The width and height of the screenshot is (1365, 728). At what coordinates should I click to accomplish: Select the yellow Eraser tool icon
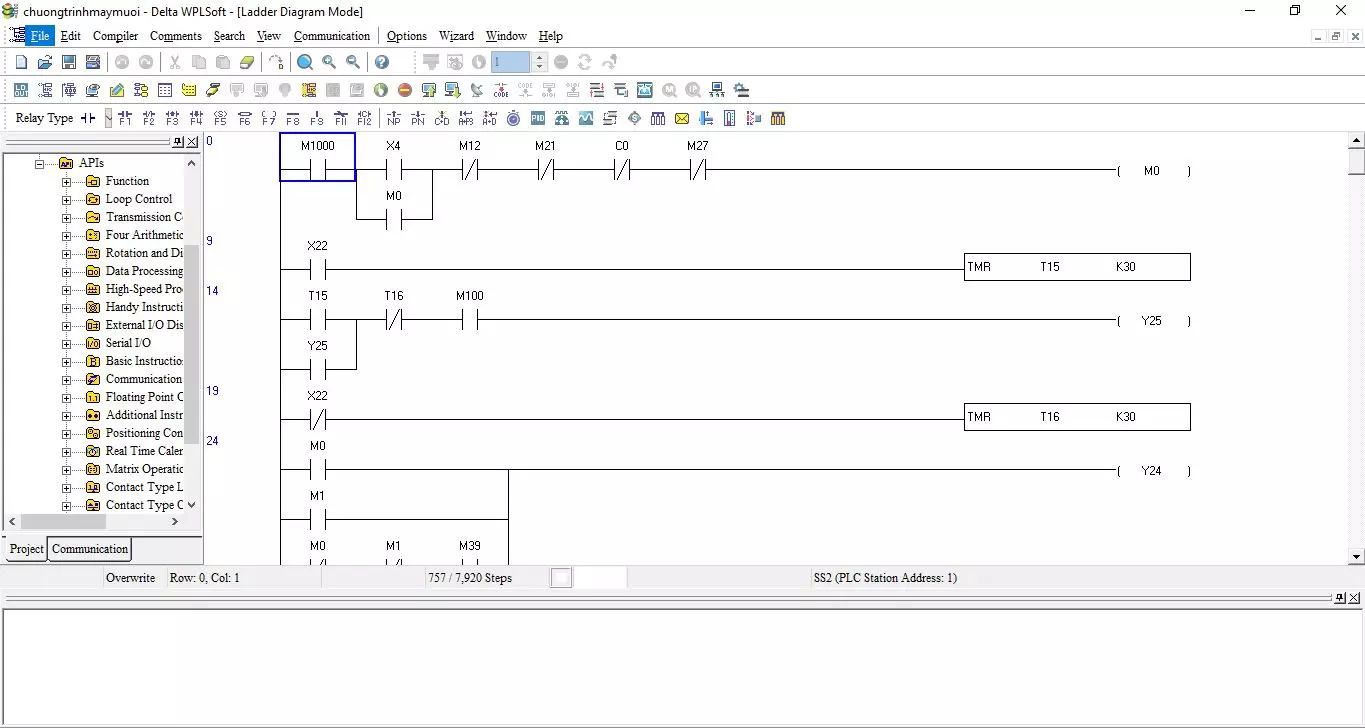(x=247, y=62)
